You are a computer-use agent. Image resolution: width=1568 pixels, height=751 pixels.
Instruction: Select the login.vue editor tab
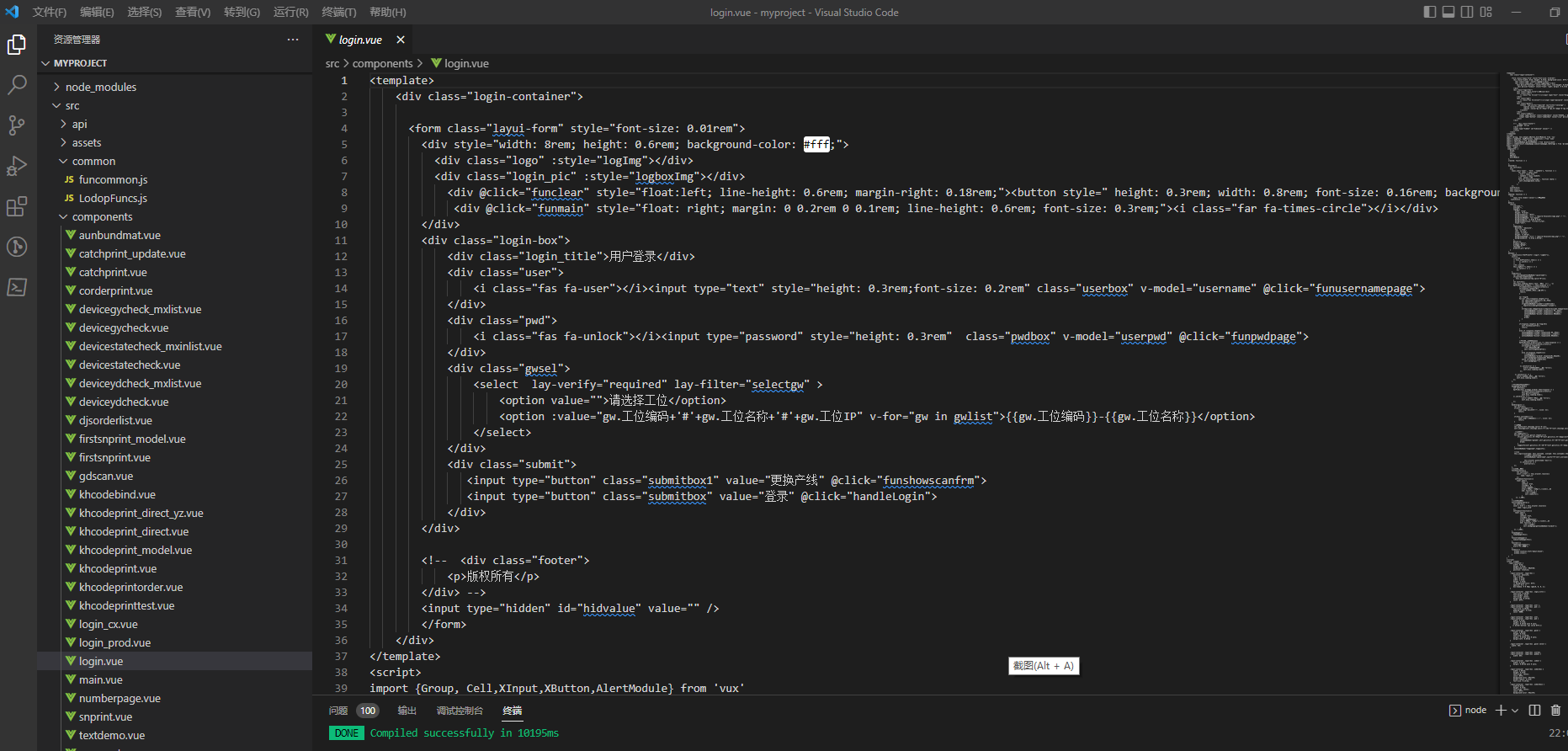[x=360, y=40]
